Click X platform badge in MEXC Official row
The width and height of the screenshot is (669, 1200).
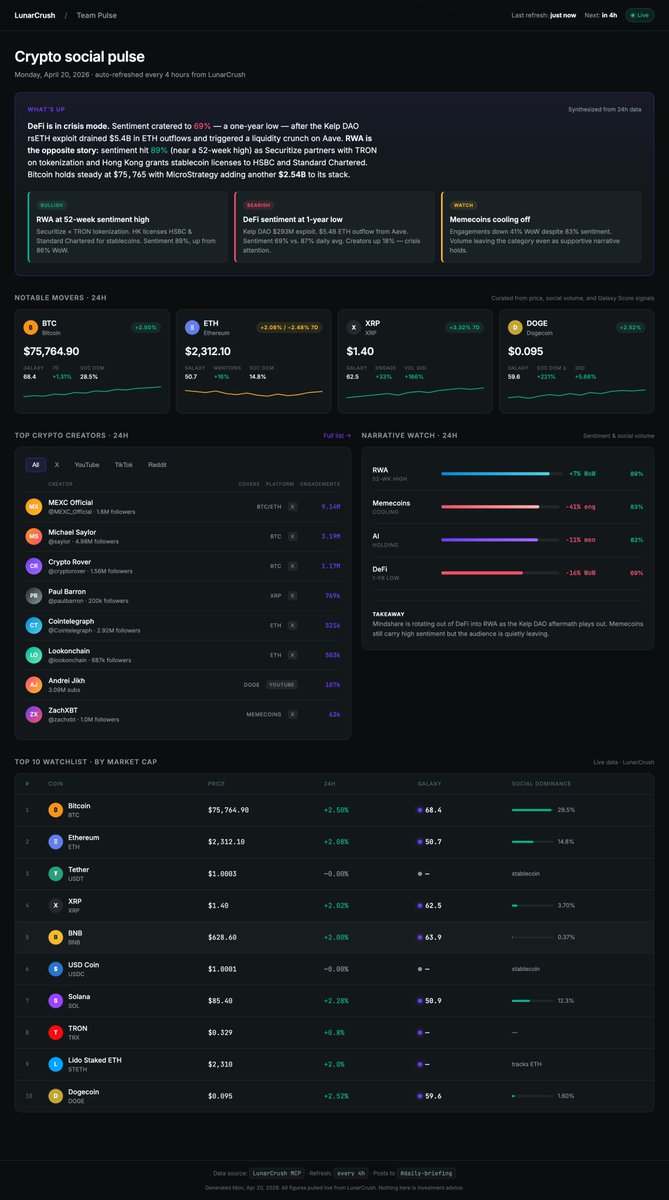pyautogui.click(x=293, y=507)
